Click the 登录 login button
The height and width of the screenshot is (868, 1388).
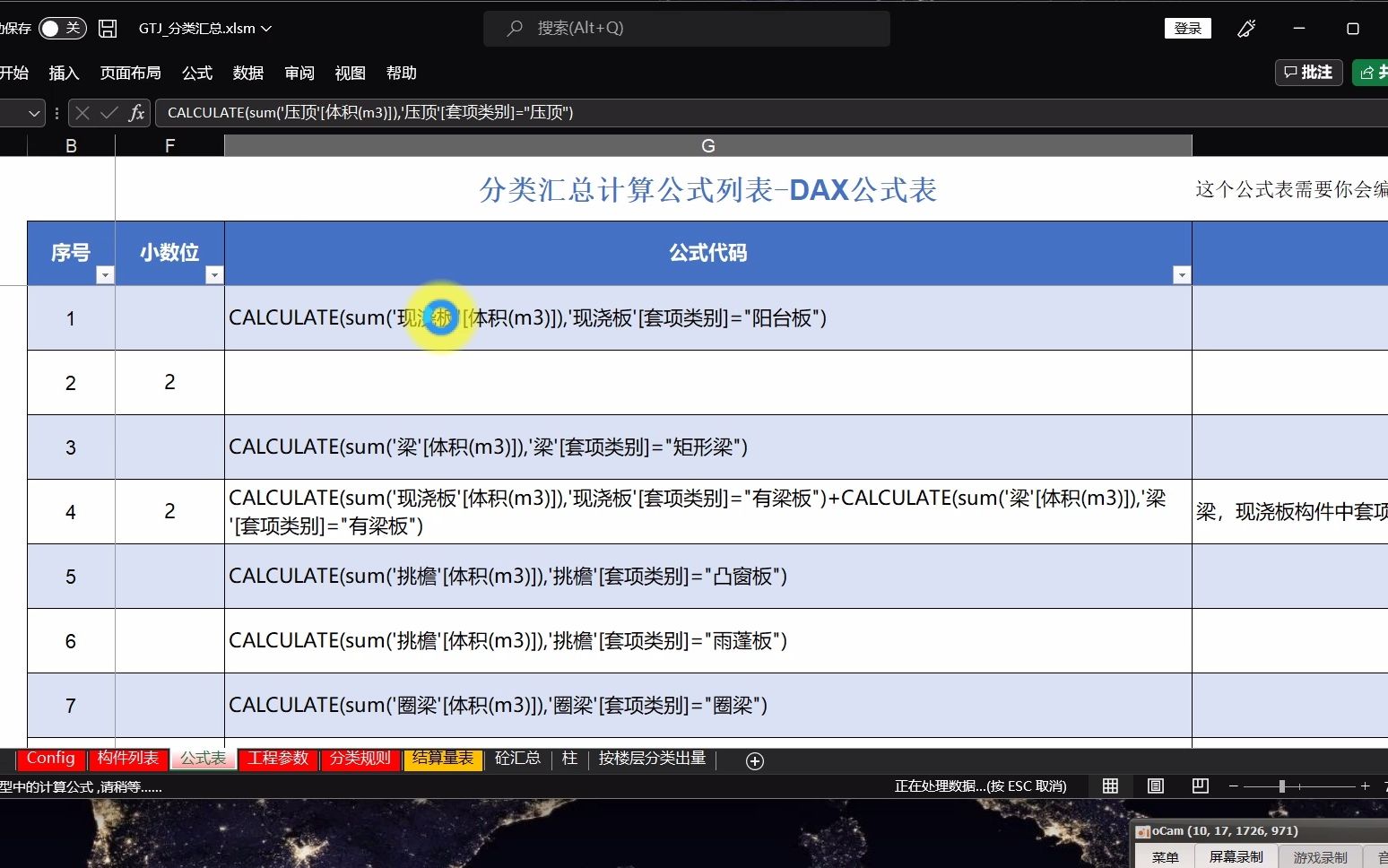coord(1187,28)
